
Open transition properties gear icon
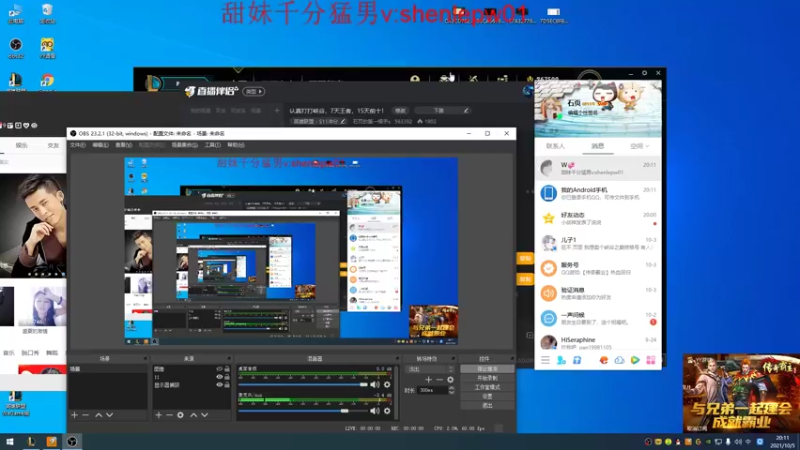[x=450, y=380]
